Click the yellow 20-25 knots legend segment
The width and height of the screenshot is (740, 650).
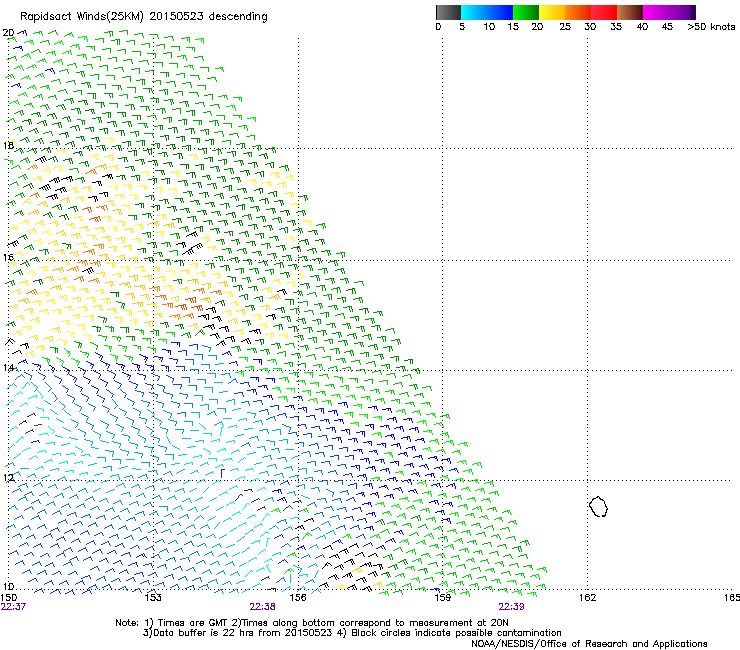pos(552,12)
